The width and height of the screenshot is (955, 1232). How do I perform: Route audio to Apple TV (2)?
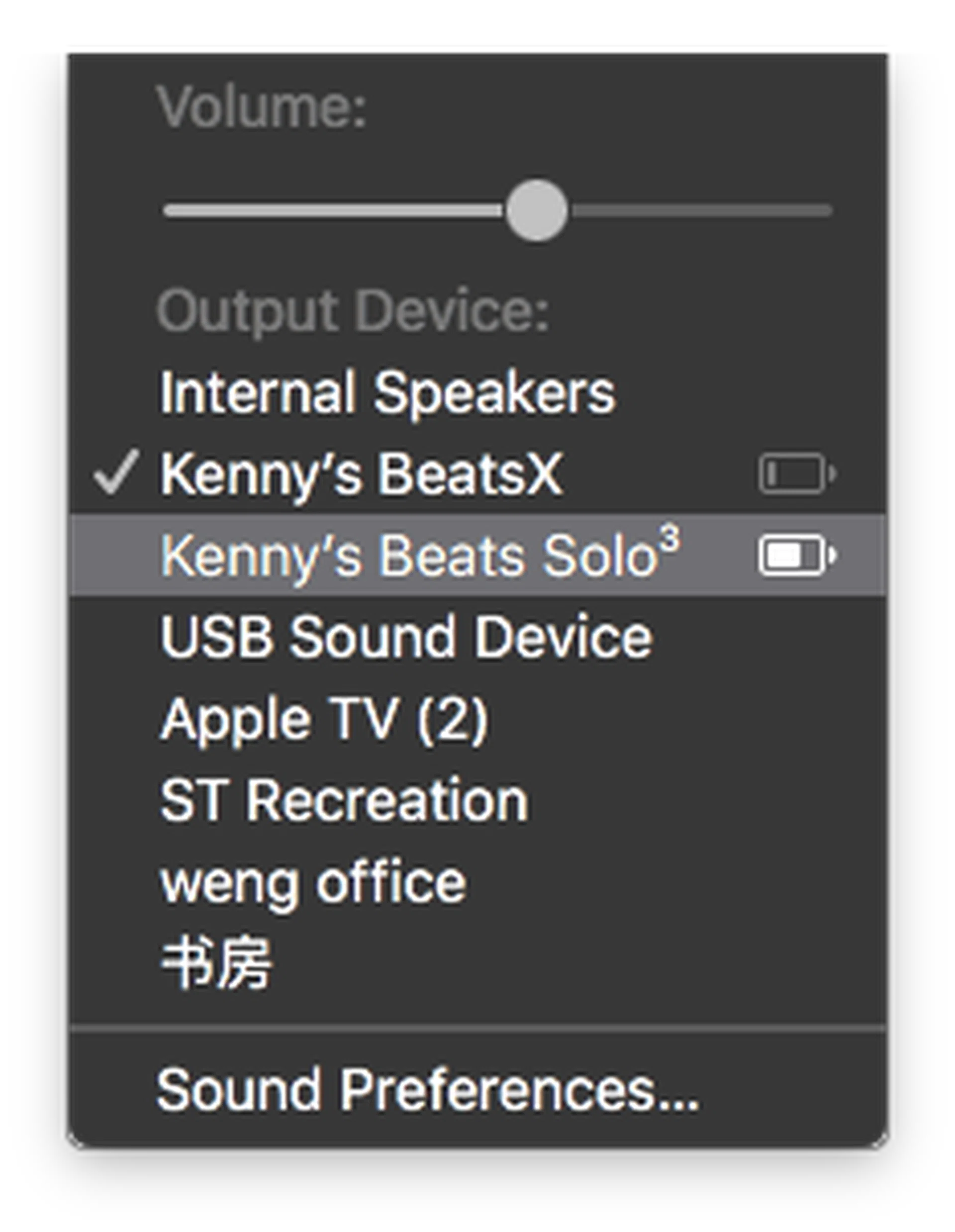[324, 719]
